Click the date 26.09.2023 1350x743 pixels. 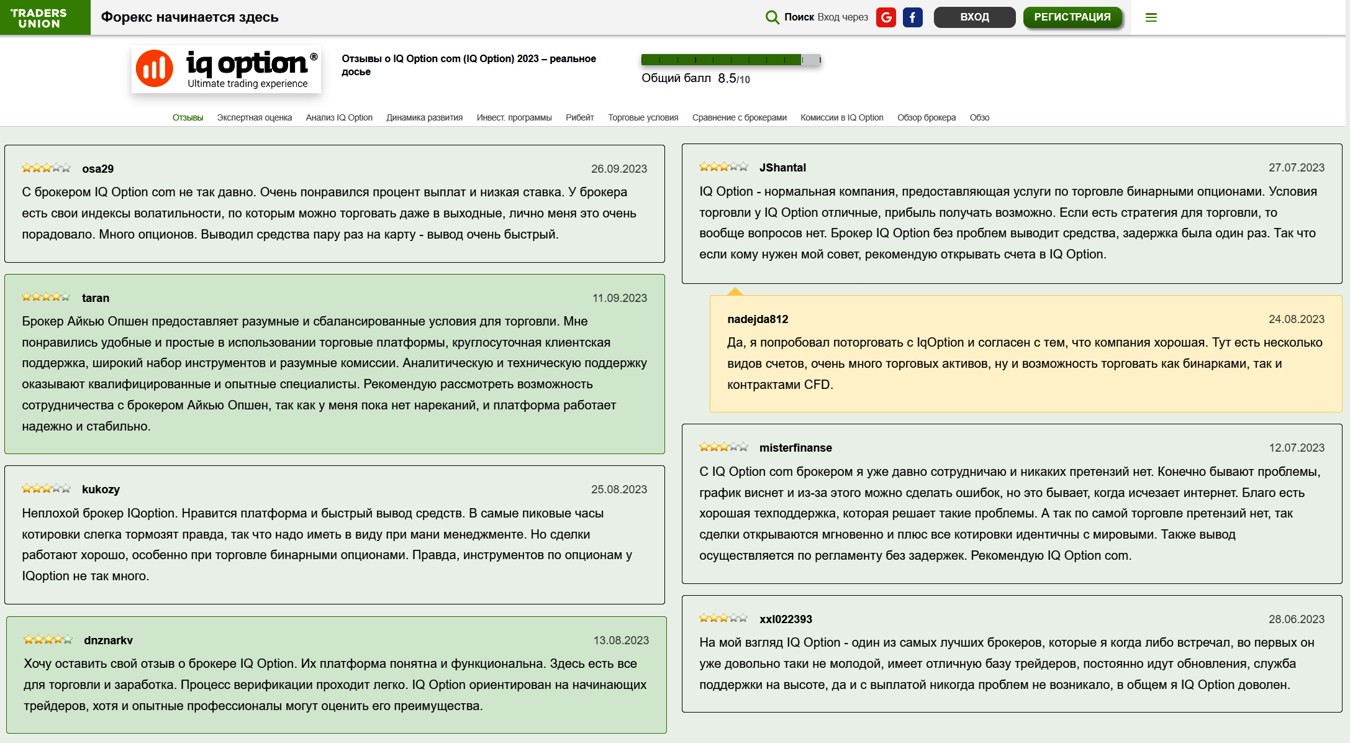(x=619, y=169)
